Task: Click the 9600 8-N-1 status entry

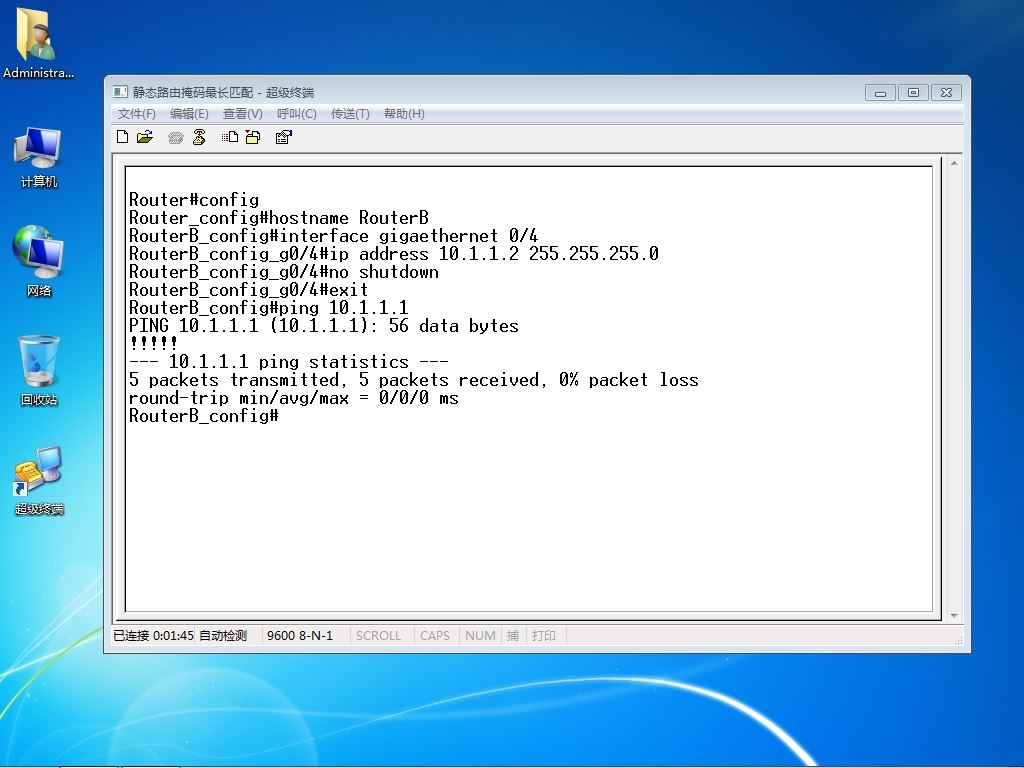Action: tap(300, 635)
